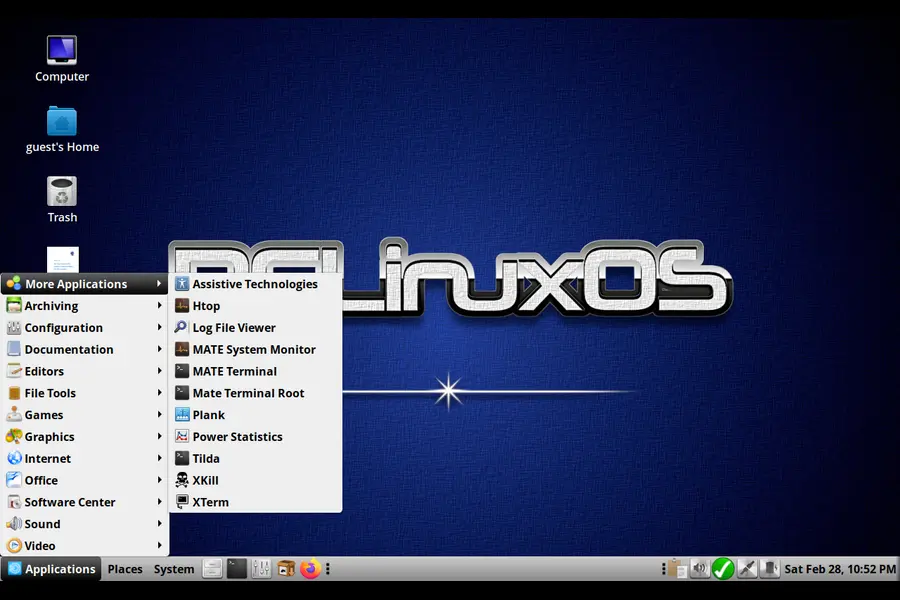The height and width of the screenshot is (600, 900).
Task: Open Trash on the desktop
Action: (61, 190)
